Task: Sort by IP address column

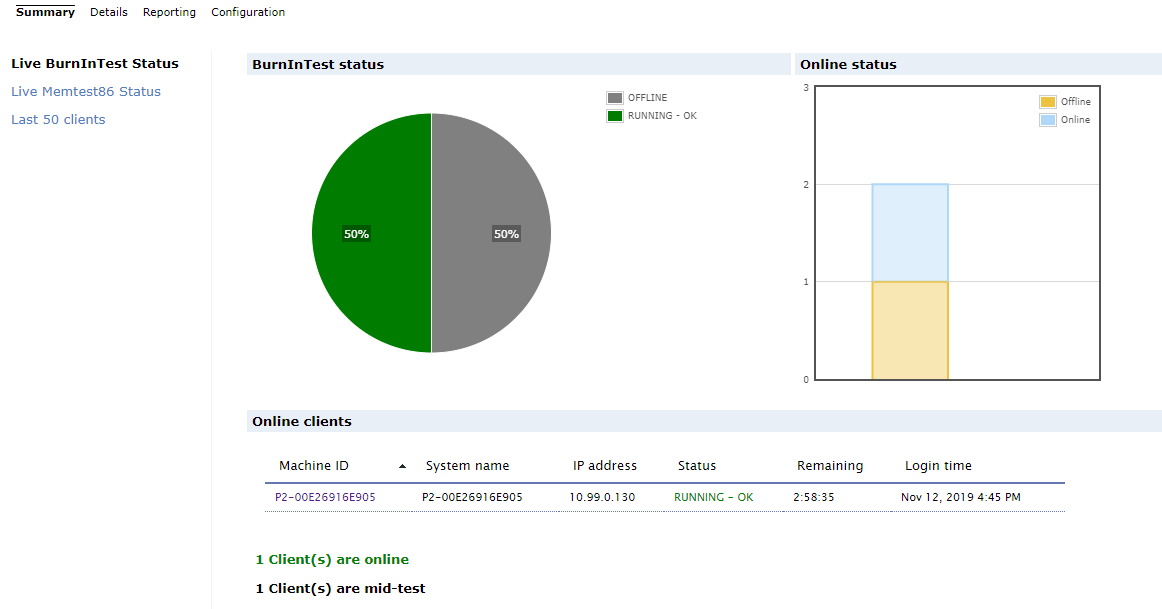Action: tap(605, 466)
